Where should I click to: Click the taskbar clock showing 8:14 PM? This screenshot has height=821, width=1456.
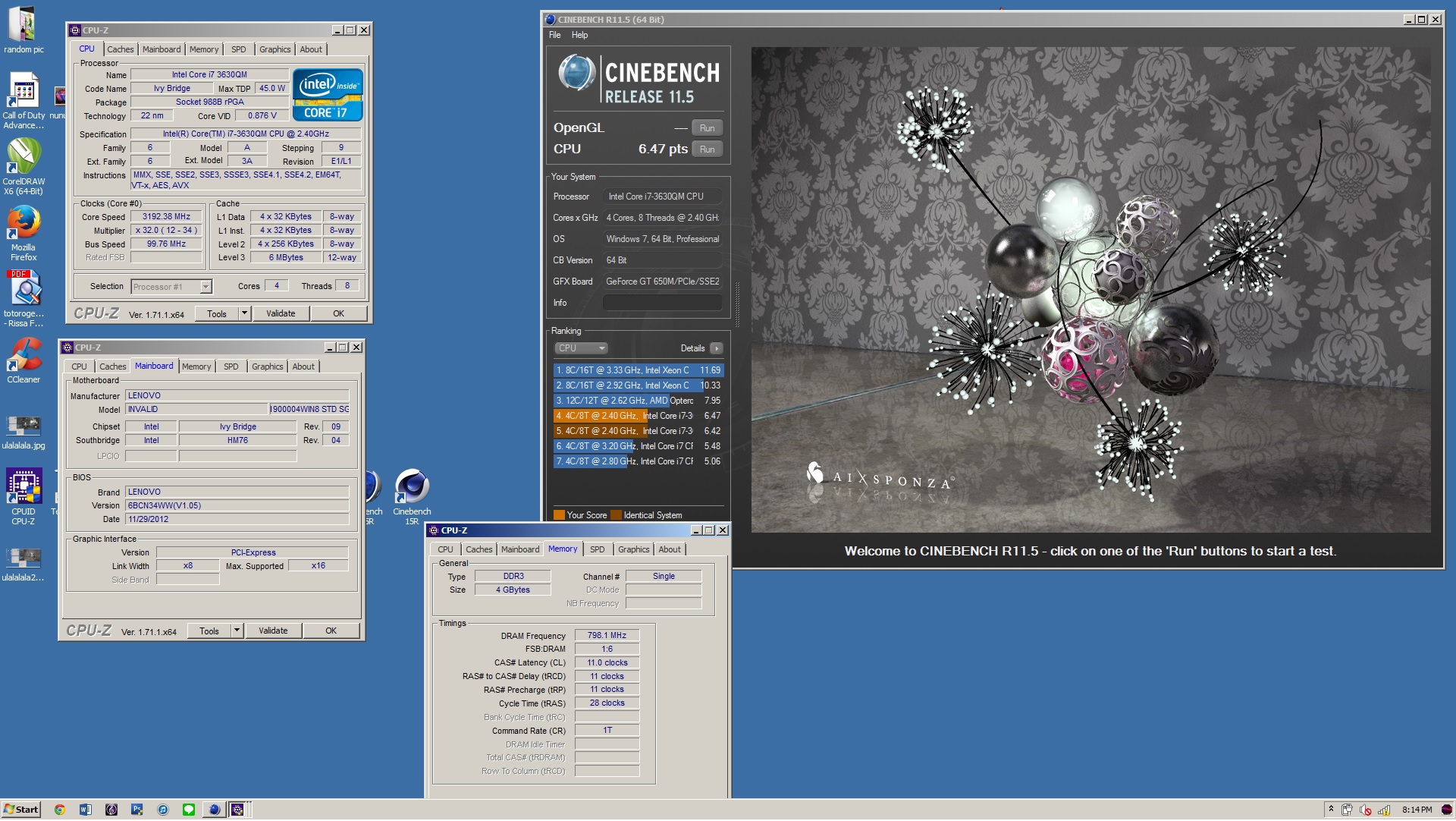tap(1417, 810)
